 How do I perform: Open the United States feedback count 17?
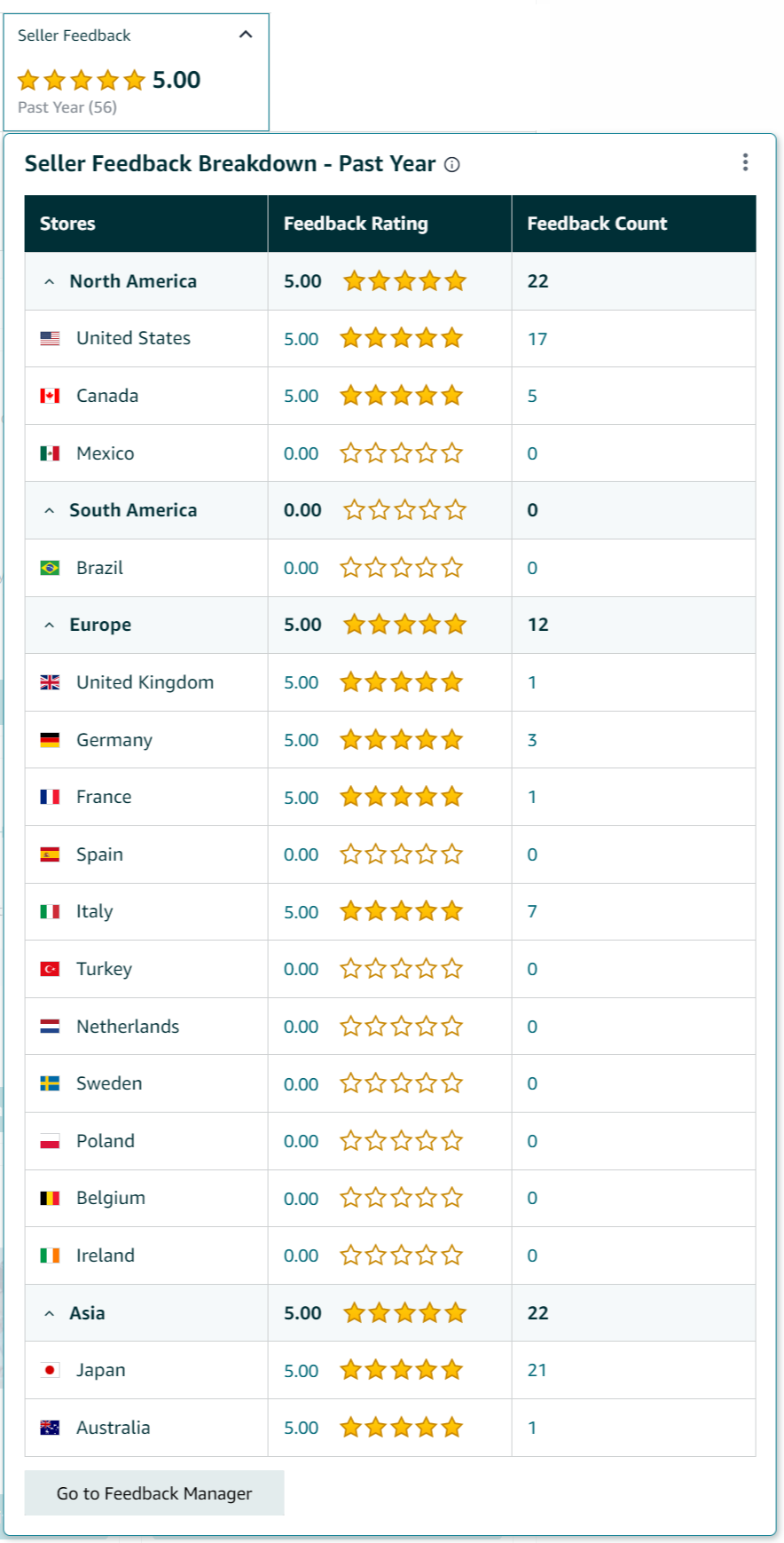click(537, 339)
